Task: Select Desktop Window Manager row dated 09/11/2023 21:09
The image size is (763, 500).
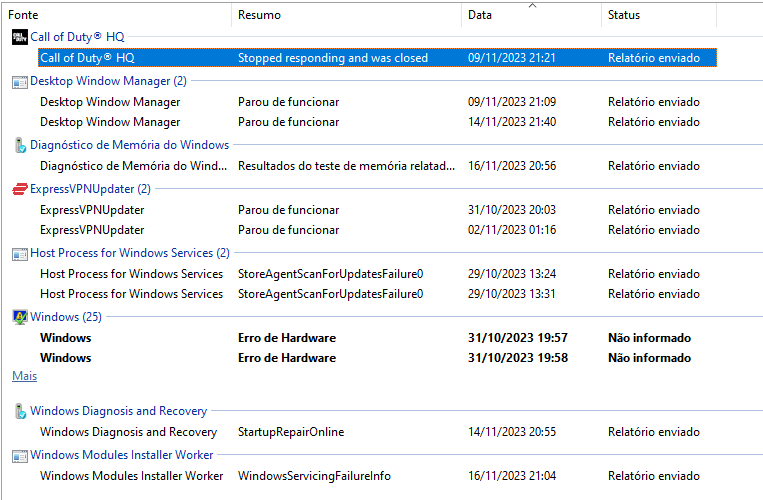Action: [377, 102]
